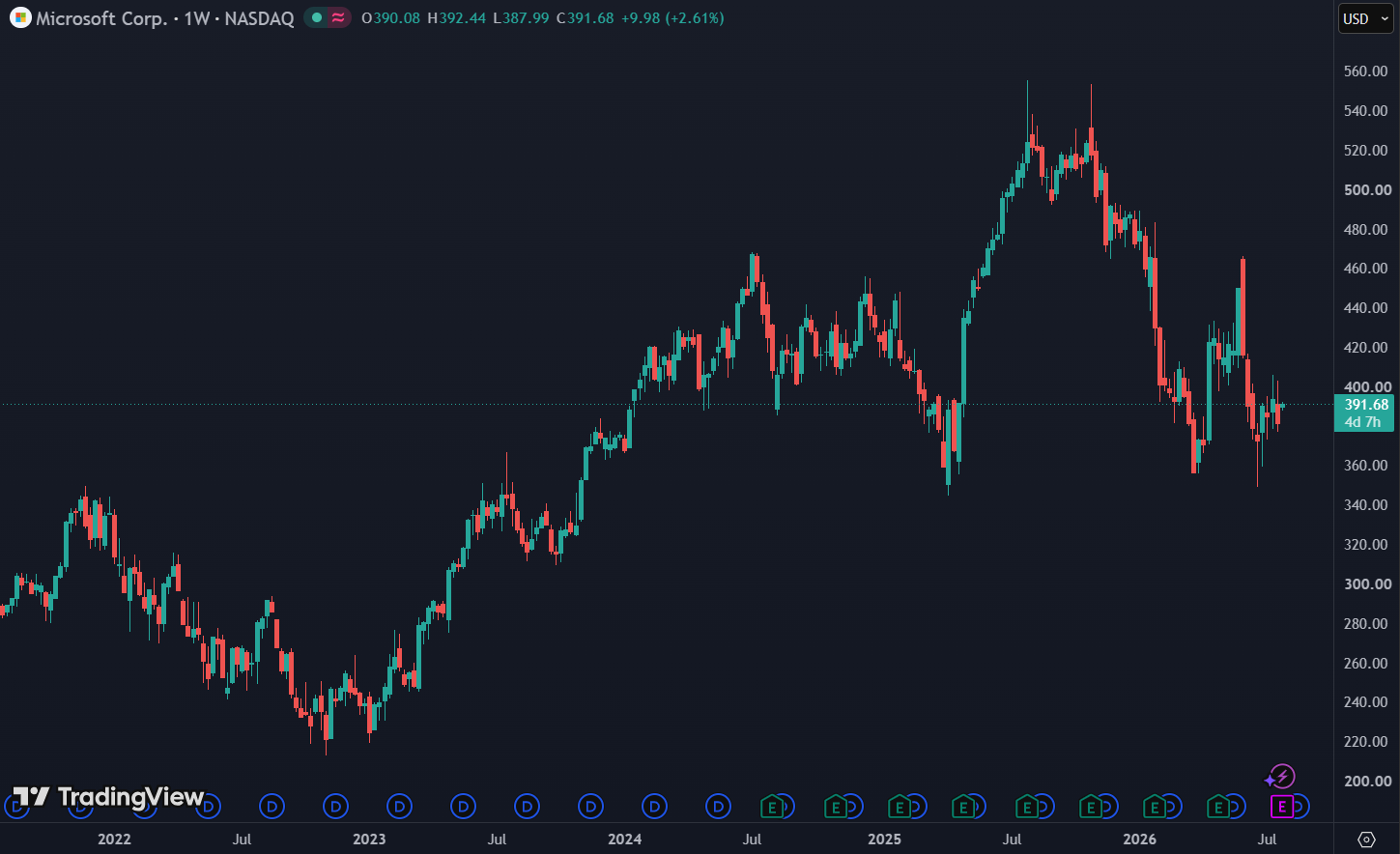Click the first earnings marker after Jul 2025
Viewport: 1400px width, 854px height.
click(1027, 806)
